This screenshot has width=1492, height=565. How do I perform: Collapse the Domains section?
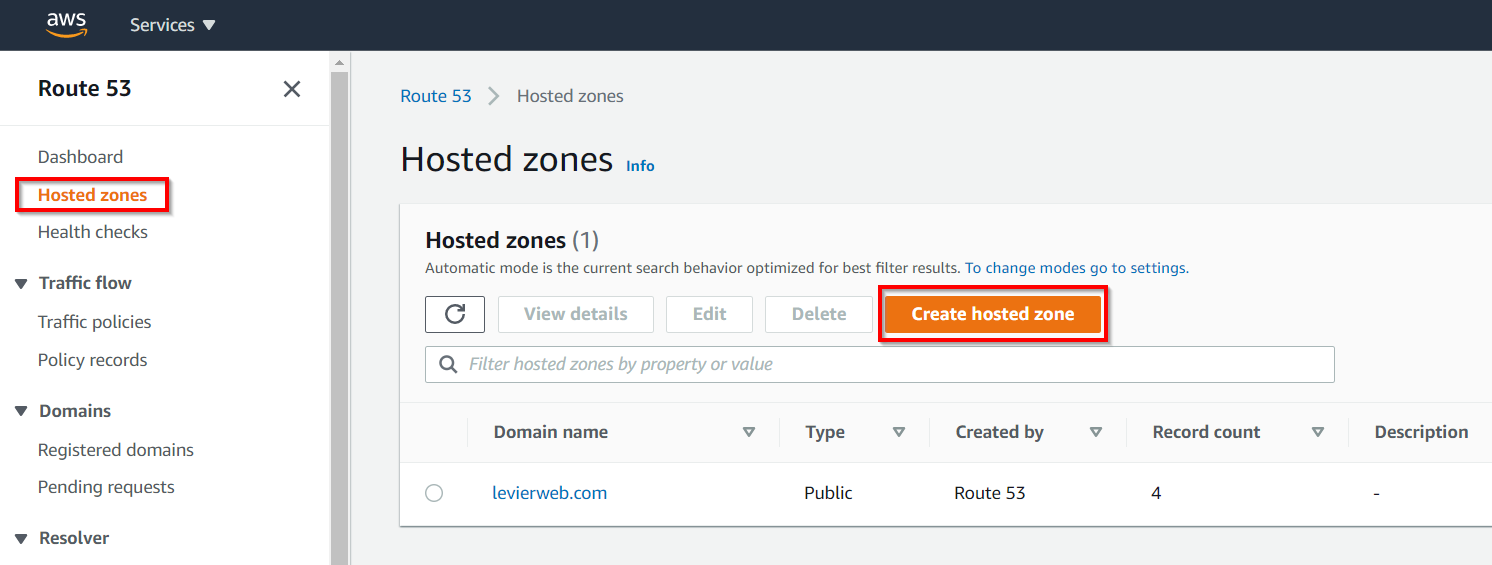21,412
